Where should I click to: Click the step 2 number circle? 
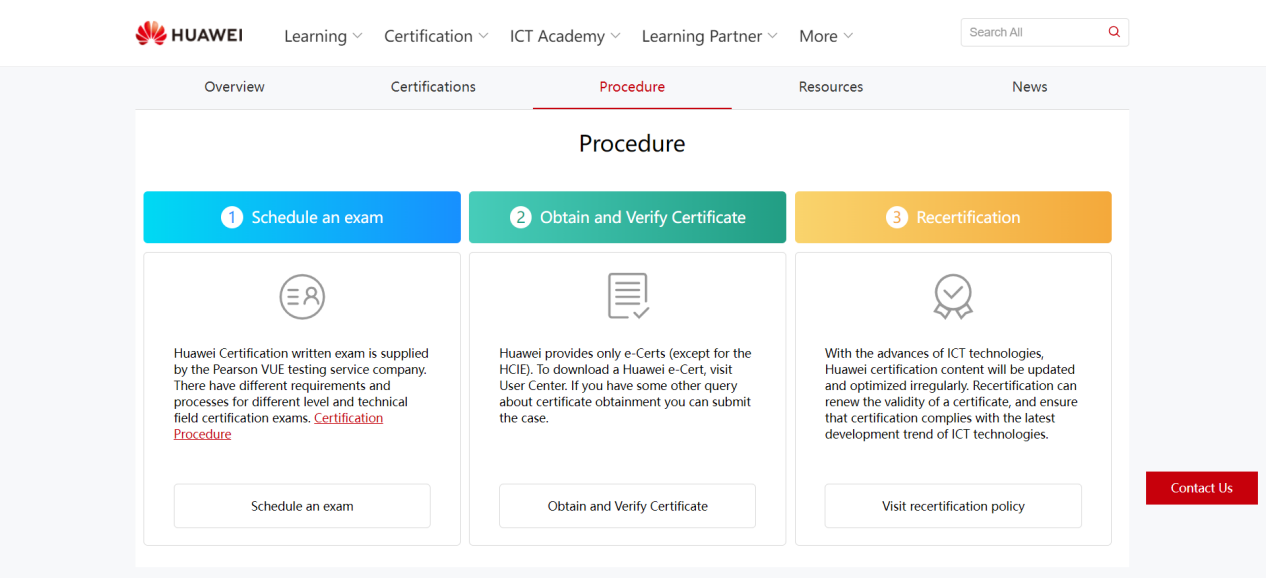pyautogui.click(x=520, y=217)
